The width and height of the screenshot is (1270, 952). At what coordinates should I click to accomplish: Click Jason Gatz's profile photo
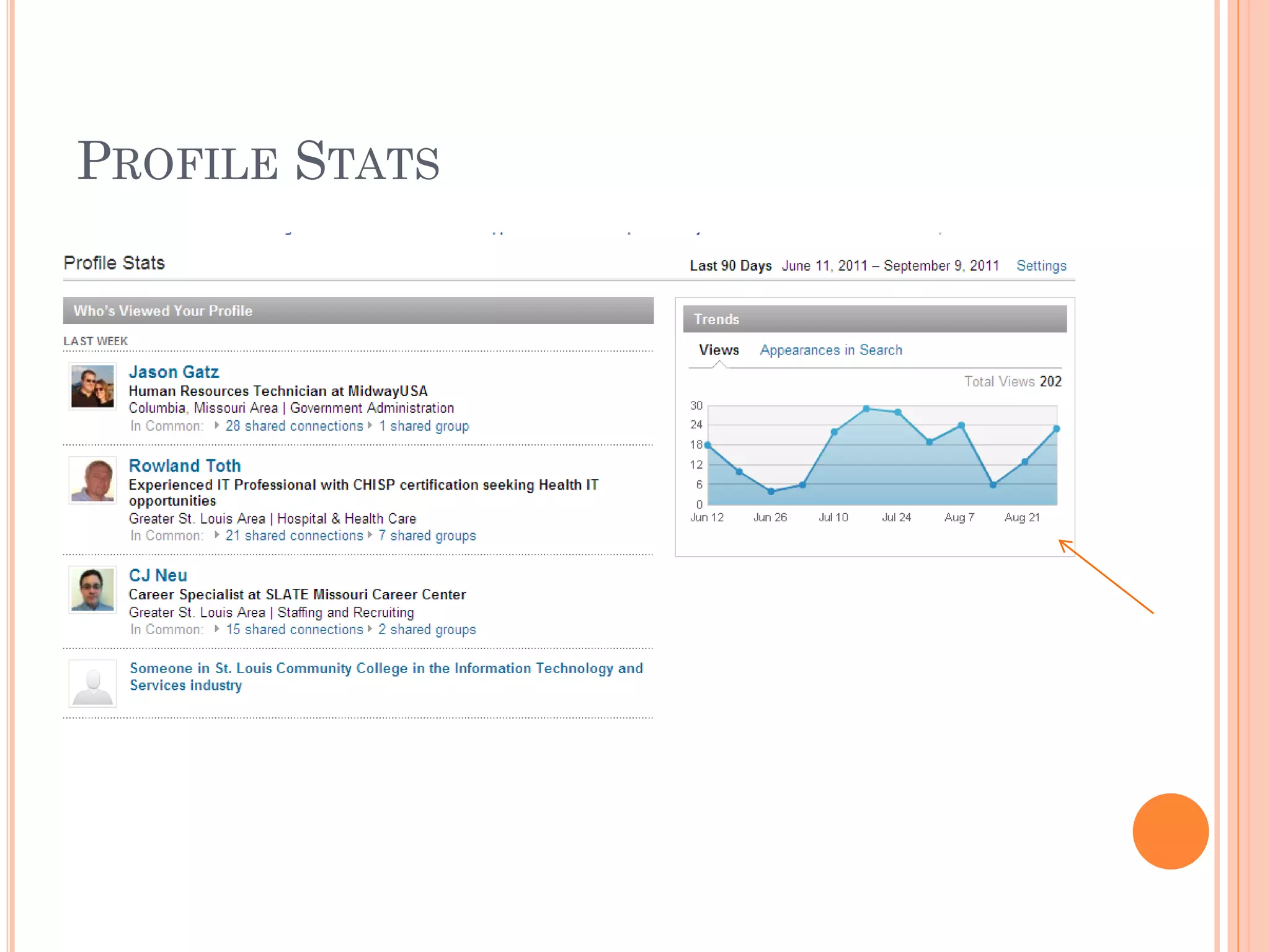click(x=92, y=386)
